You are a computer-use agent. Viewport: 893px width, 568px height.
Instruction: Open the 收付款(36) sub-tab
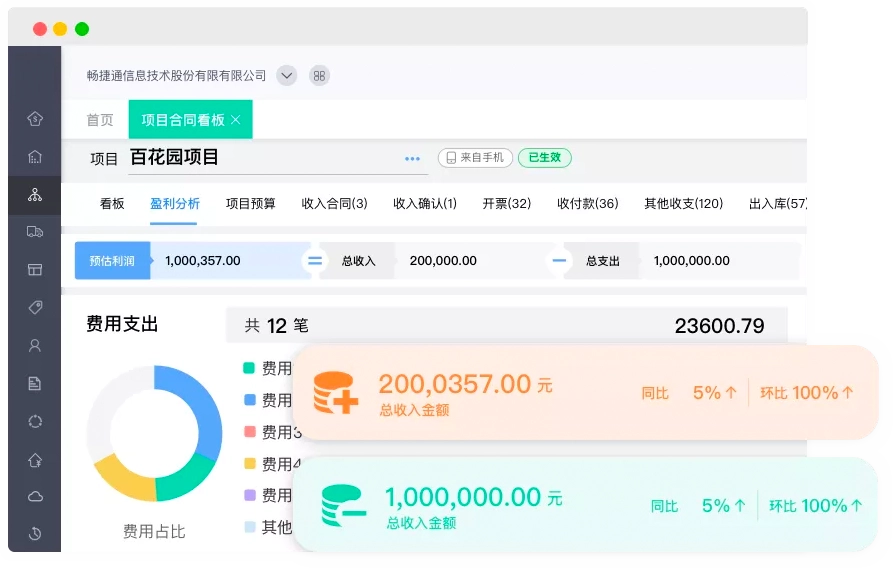588,203
